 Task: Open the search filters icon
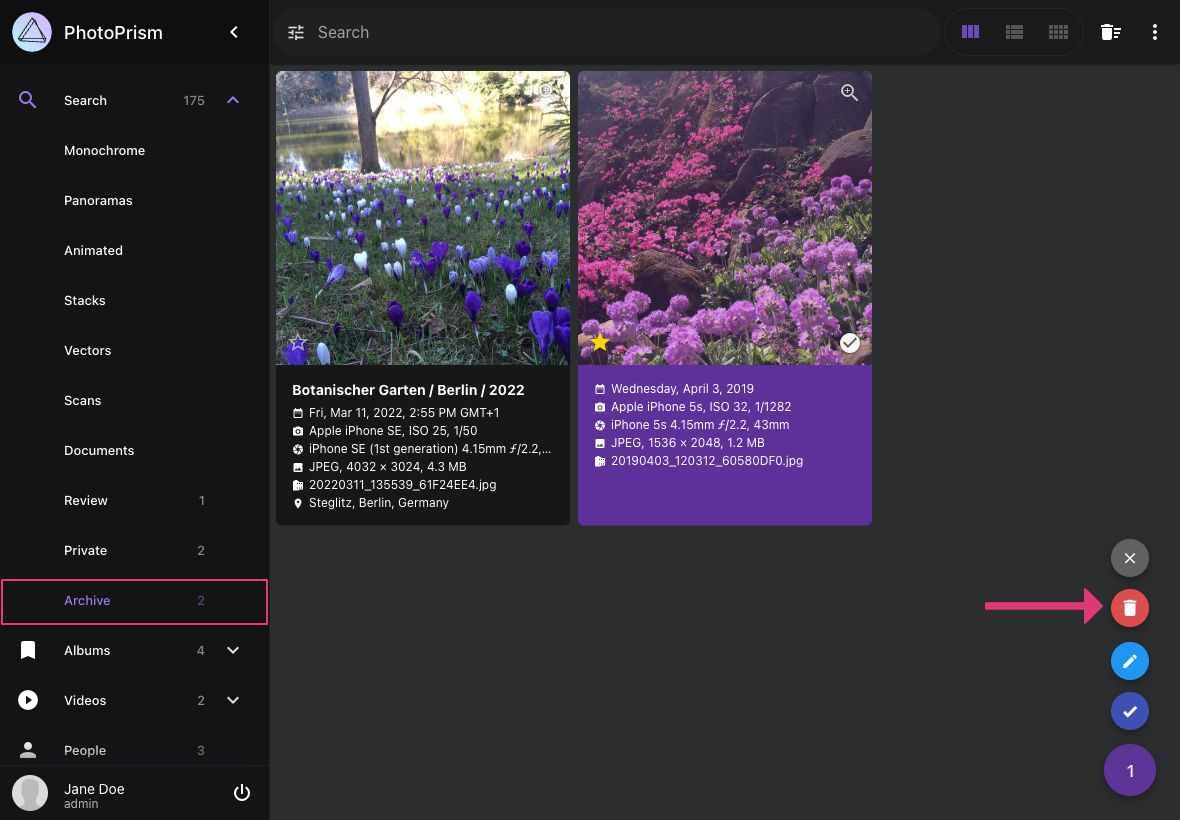[x=296, y=32]
